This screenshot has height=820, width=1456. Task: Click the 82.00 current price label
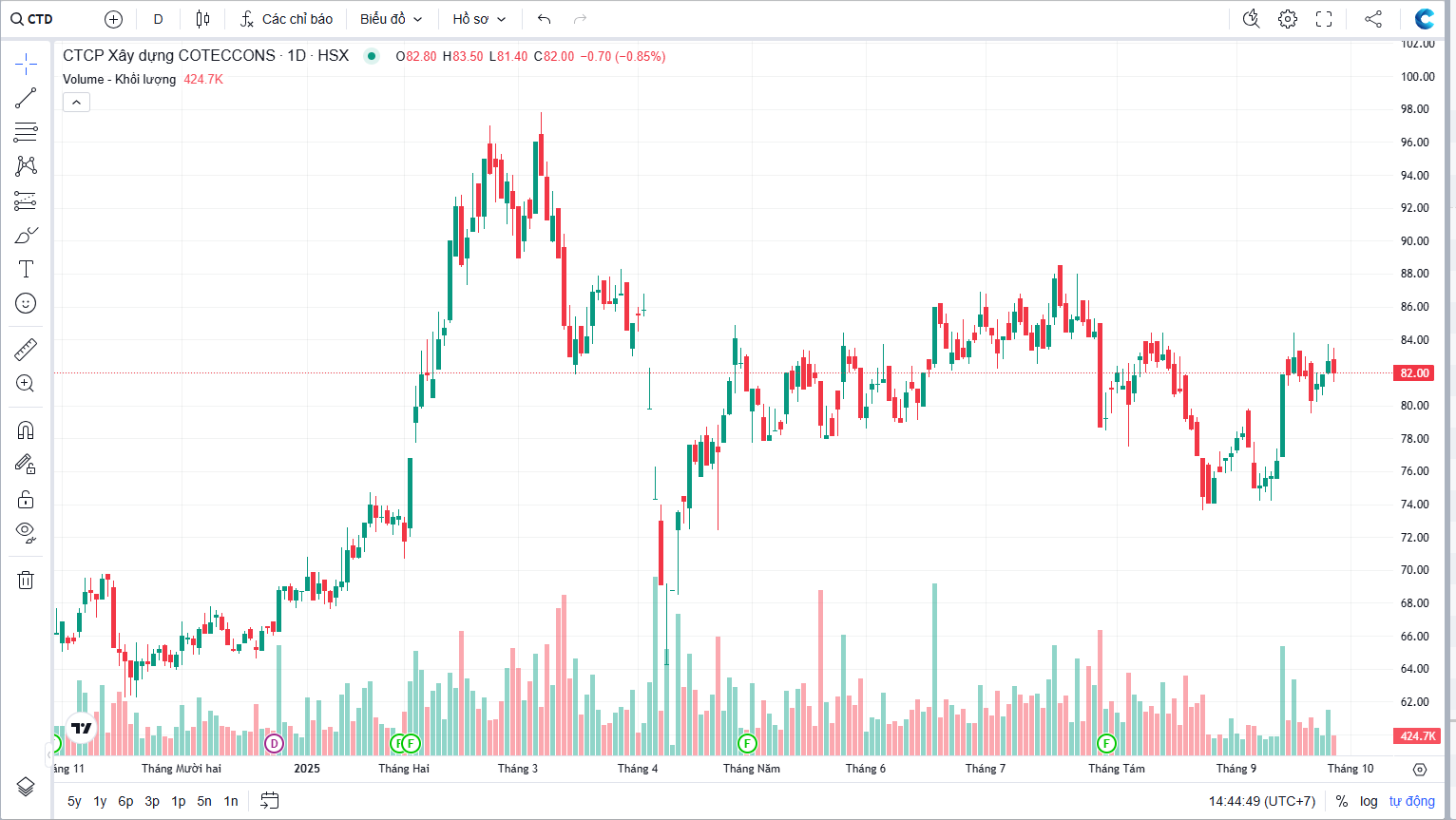(x=1415, y=372)
